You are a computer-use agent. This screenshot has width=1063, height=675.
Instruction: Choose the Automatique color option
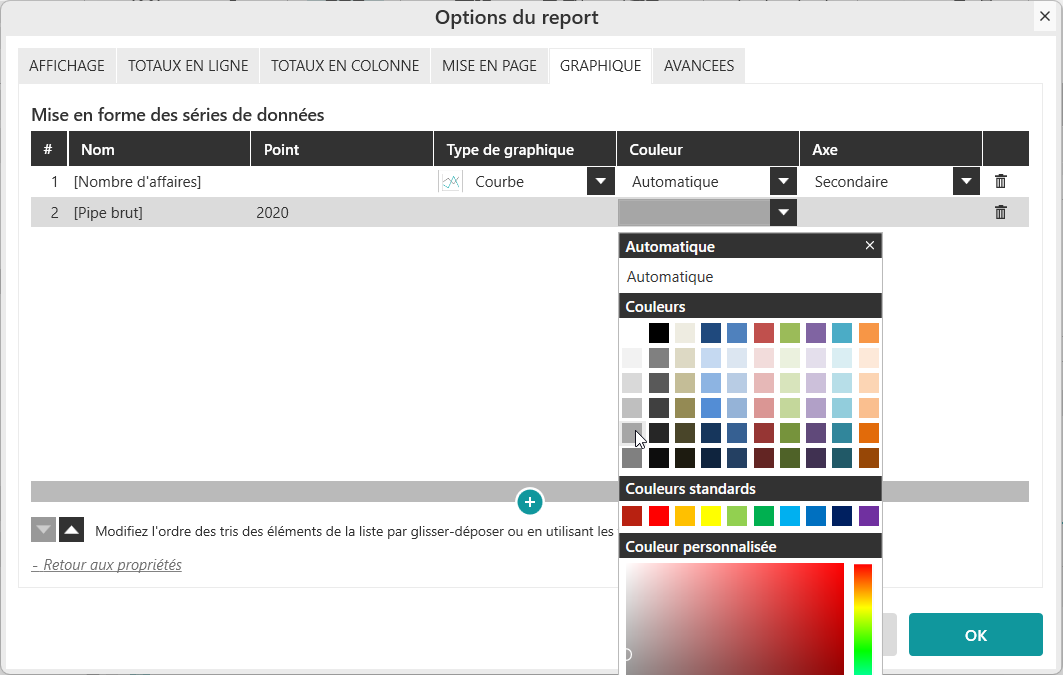coord(670,277)
